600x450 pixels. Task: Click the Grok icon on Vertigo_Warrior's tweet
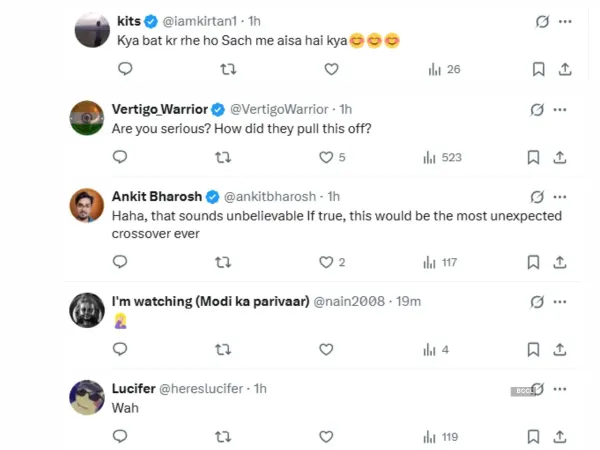pos(538,108)
